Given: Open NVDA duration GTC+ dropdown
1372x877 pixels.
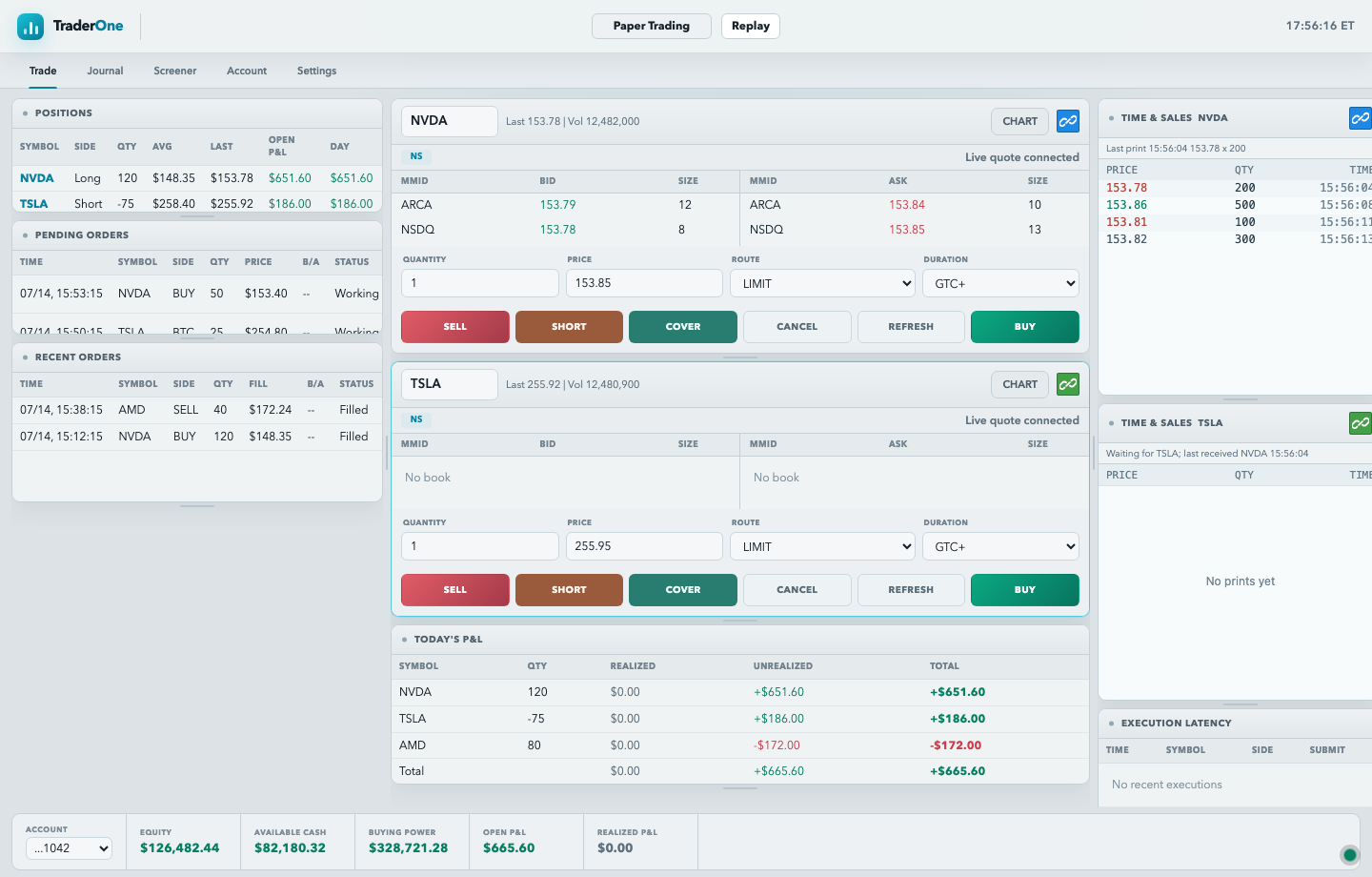Looking at the screenshot, I should 1000,283.
